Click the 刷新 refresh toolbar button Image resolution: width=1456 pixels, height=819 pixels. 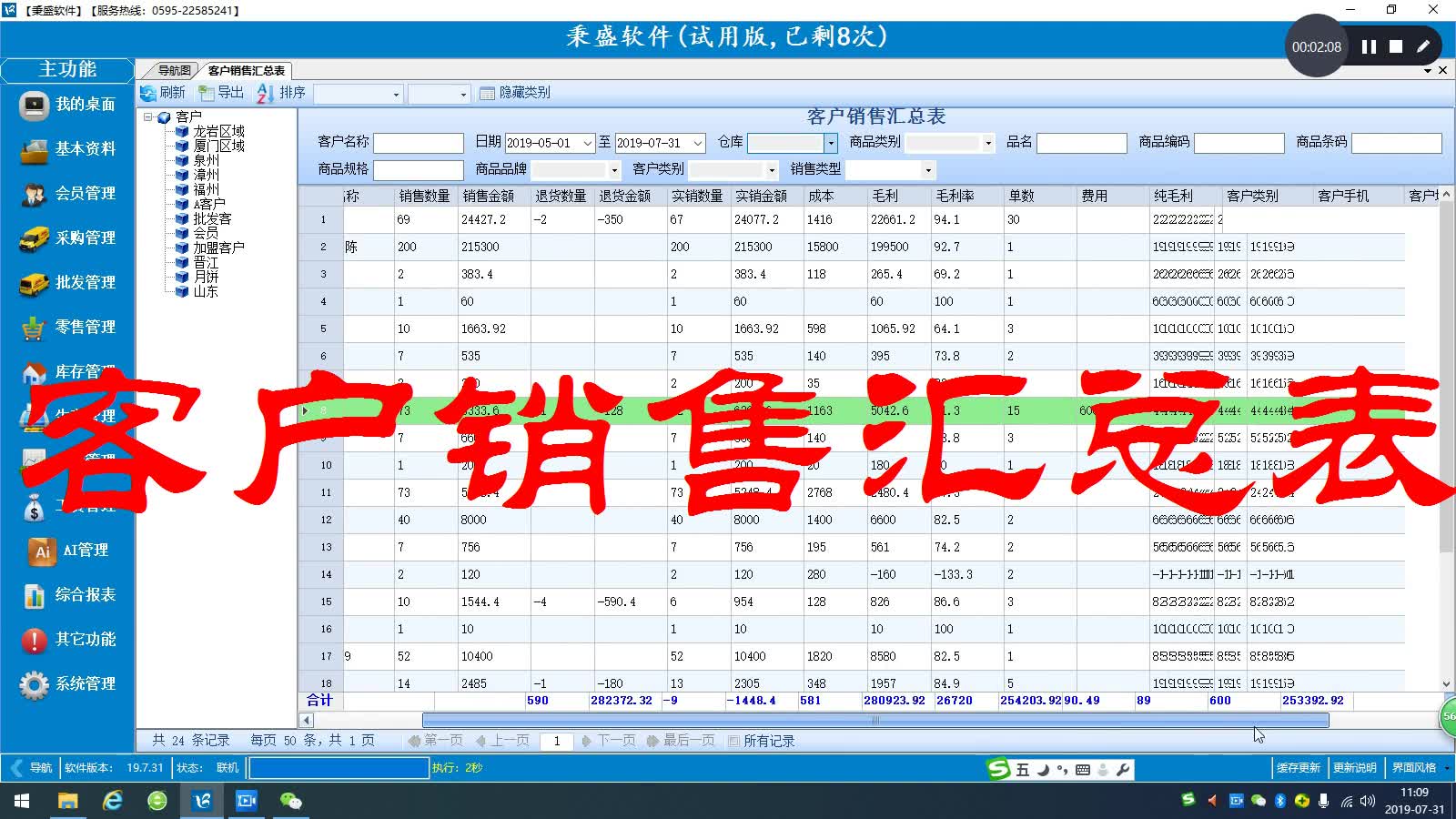point(163,93)
